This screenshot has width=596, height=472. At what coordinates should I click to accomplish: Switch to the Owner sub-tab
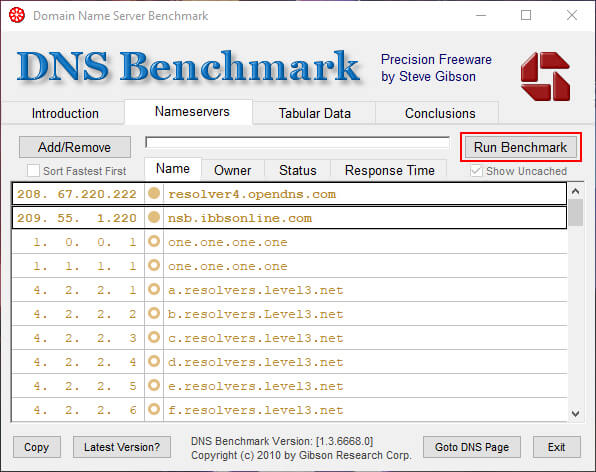(x=233, y=170)
